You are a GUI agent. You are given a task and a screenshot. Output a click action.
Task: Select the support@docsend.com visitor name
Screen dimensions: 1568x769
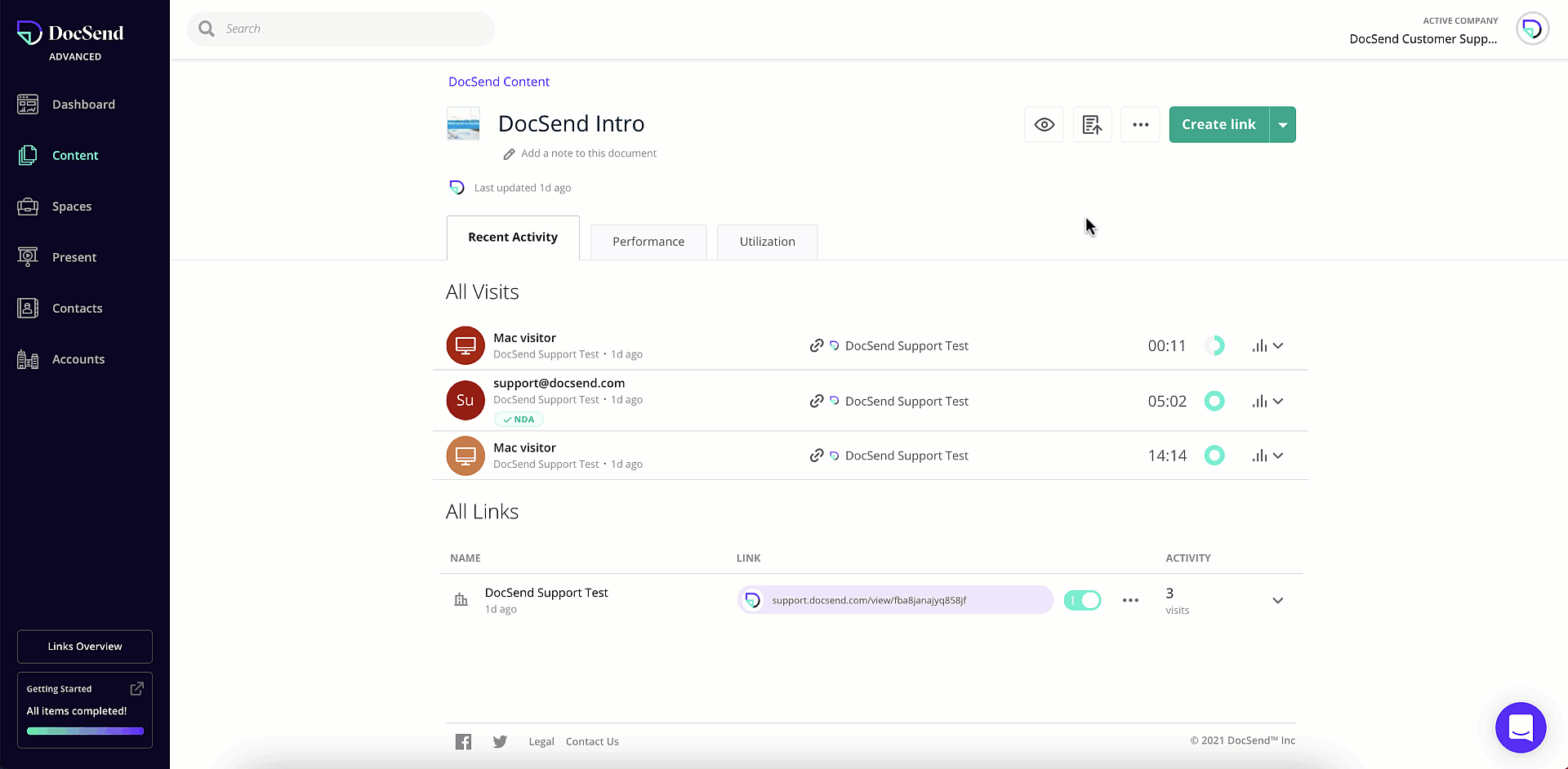pyautogui.click(x=559, y=383)
